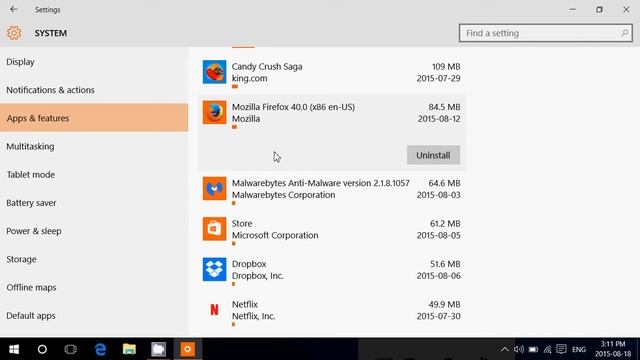This screenshot has width=640, height=360.
Task: Click the 2015-08-12 install date
Action: 439,119
